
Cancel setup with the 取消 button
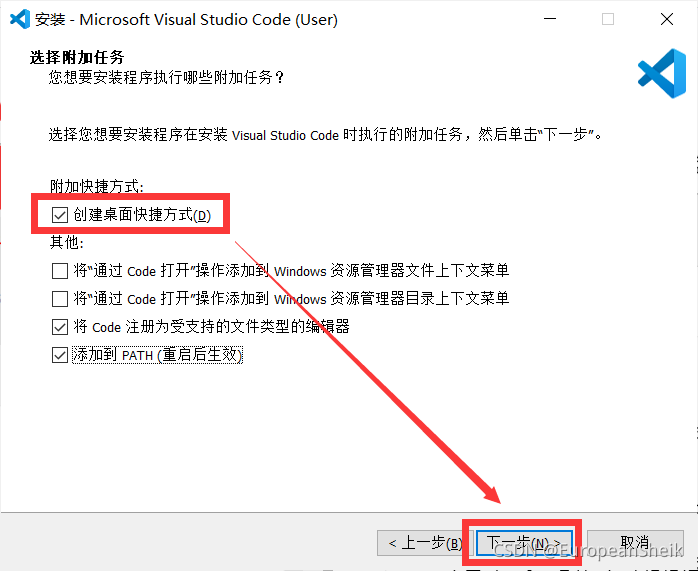coord(635,543)
